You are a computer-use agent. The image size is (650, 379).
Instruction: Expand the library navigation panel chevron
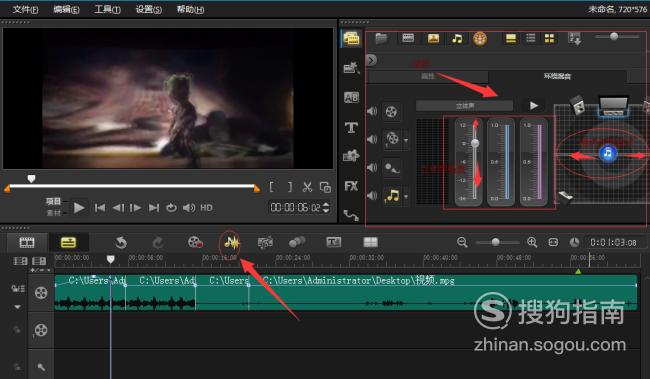pyautogui.click(x=371, y=60)
